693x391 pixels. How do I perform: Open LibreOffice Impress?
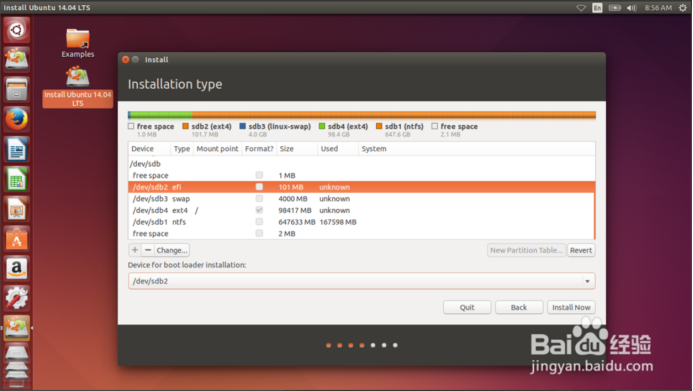pos(17,209)
